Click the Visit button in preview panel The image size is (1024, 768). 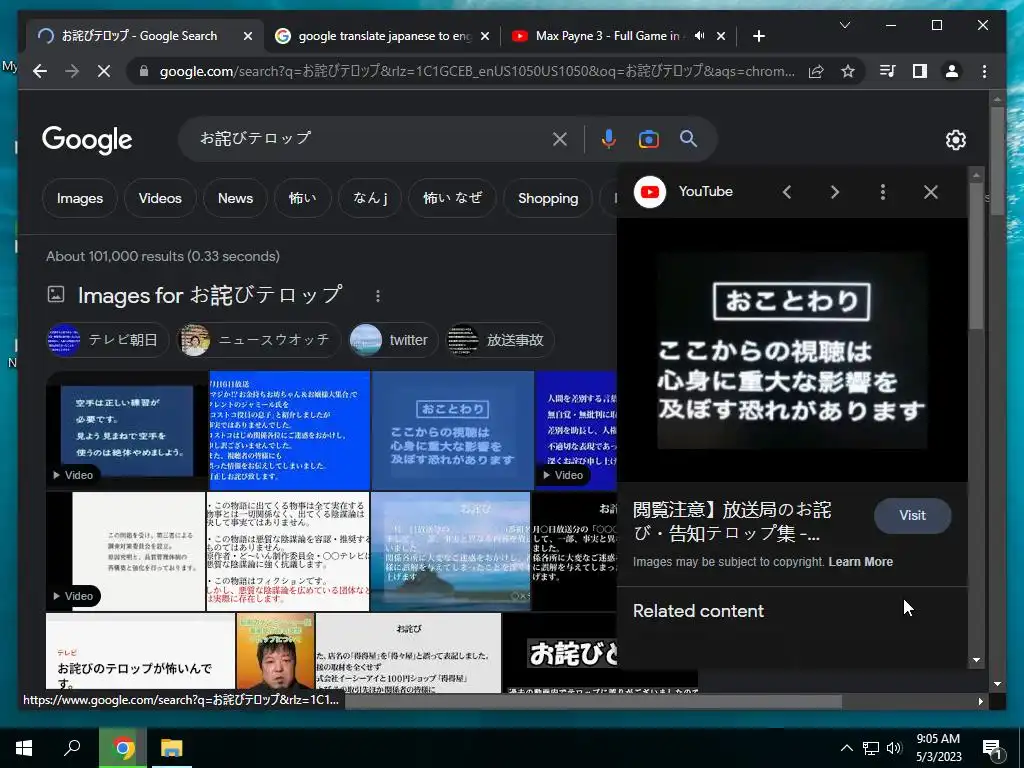click(x=912, y=515)
